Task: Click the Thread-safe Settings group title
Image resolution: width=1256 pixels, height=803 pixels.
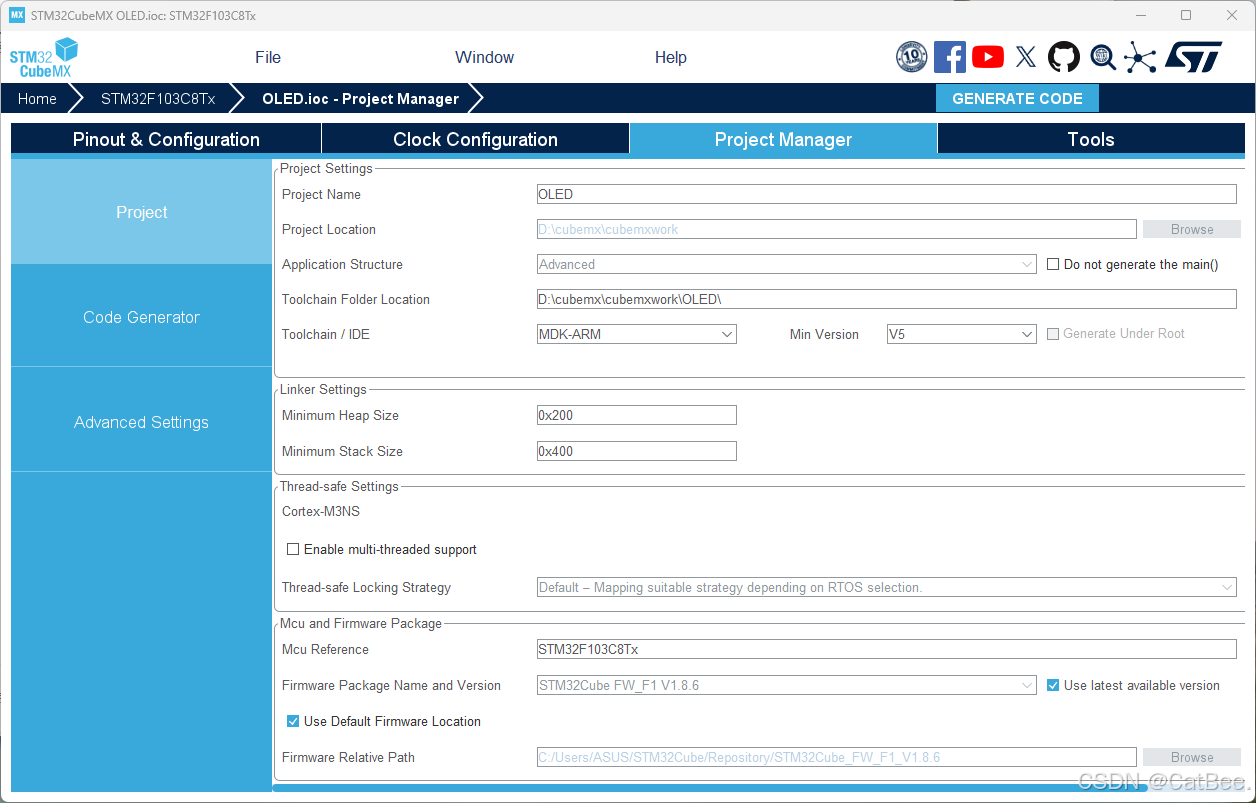Action: pyautogui.click(x=339, y=486)
